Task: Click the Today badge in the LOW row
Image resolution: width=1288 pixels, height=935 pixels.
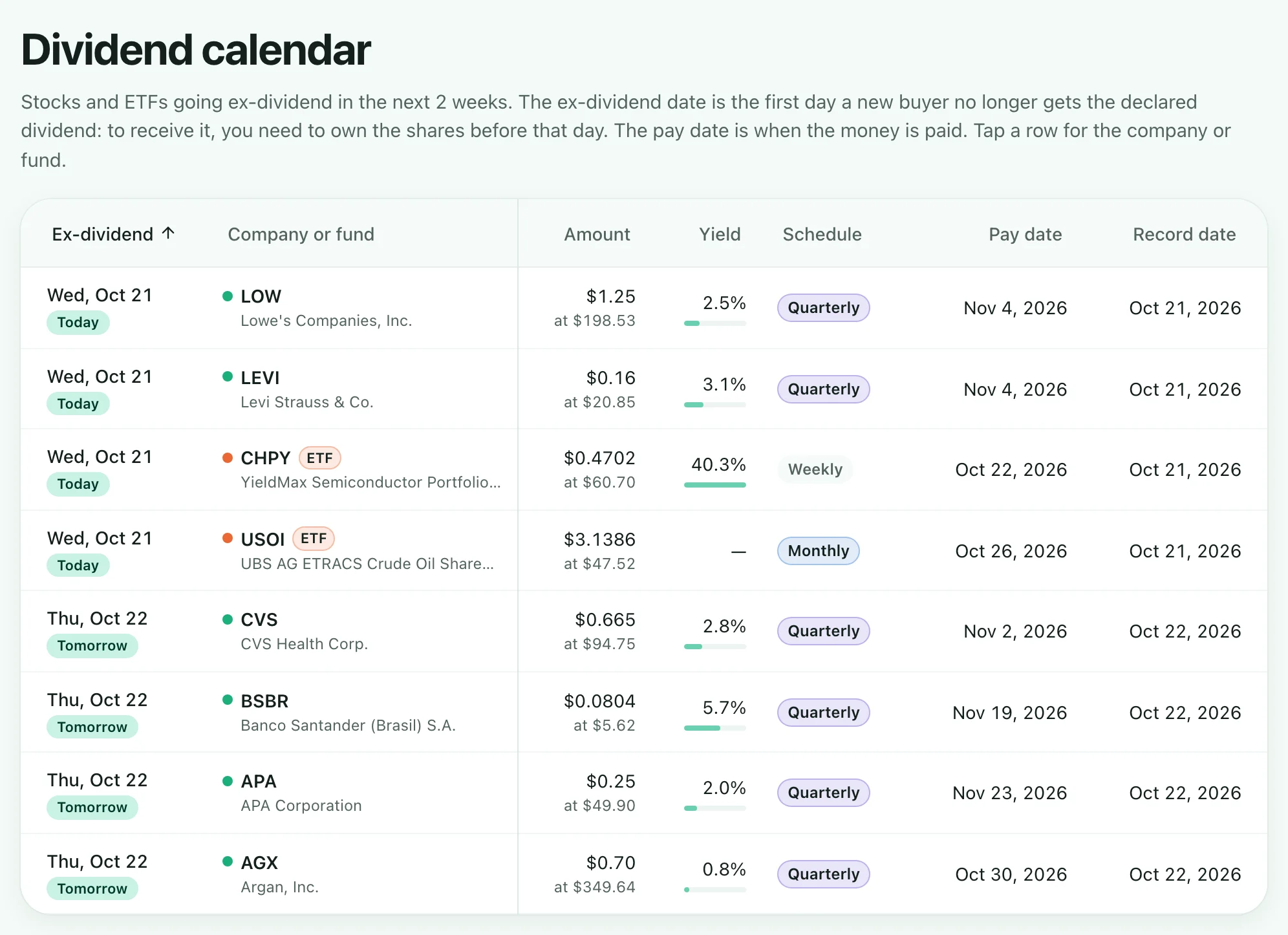Action: click(x=78, y=322)
